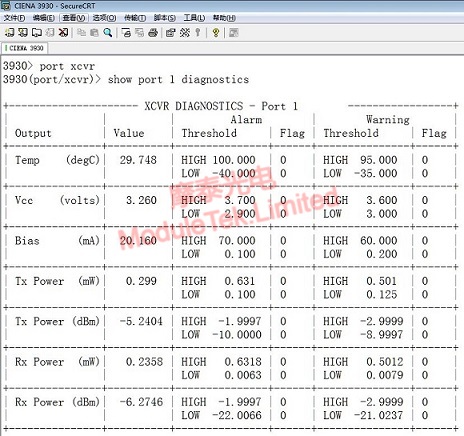Click the Tx Power mW value '0.299'
This screenshot has width=464, height=436.
coord(141,281)
